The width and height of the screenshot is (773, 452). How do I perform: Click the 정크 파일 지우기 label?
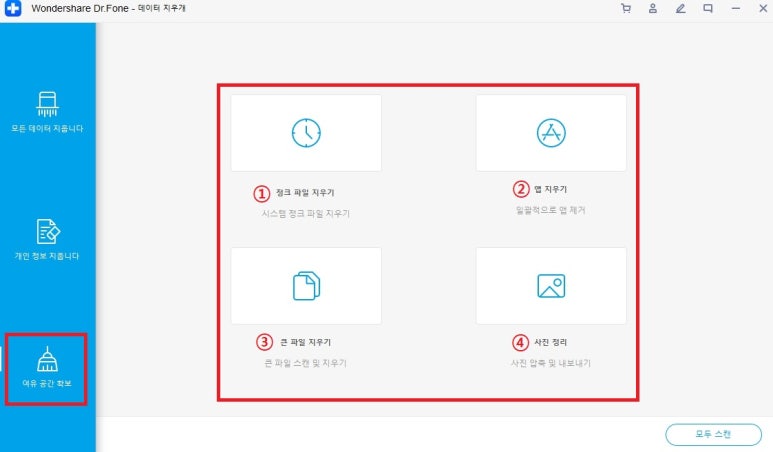[x=305, y=192]
